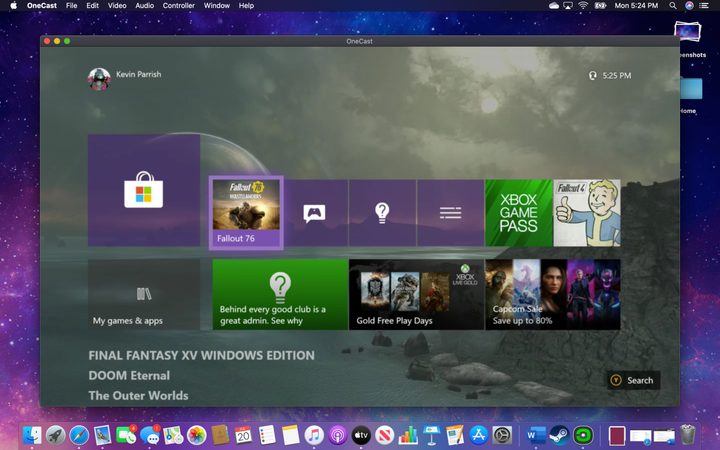
Task: Open Keynote from the dock
Action: (x=431, y=434)
